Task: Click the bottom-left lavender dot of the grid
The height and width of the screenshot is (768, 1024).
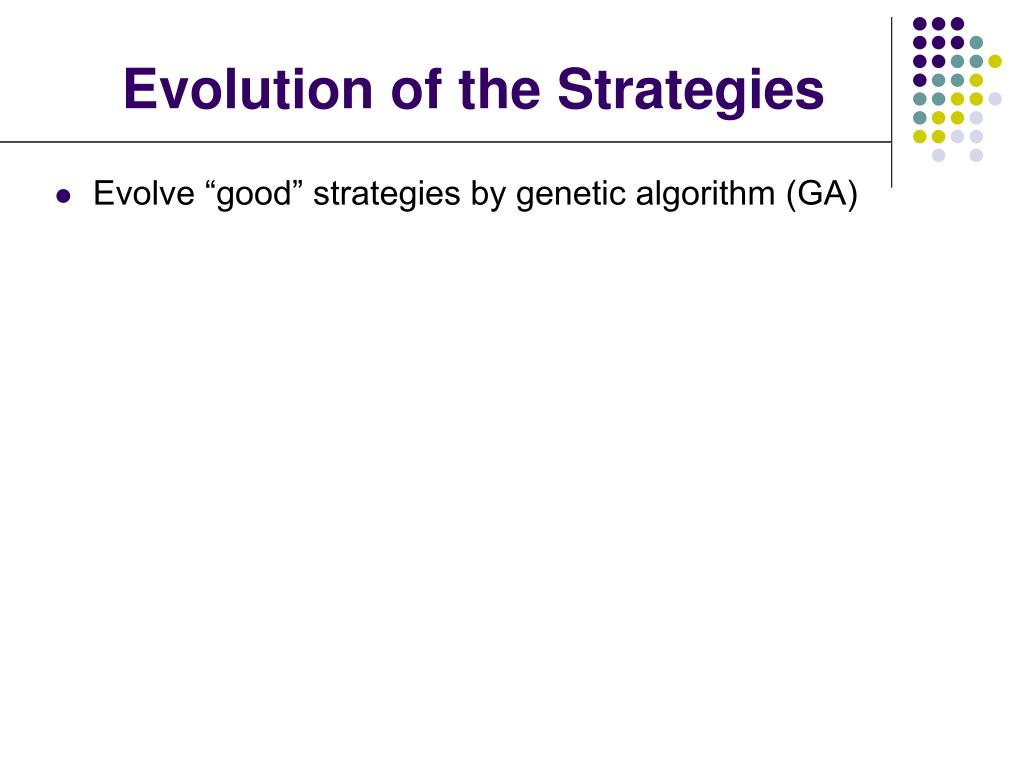Action: tap(938, 155)
